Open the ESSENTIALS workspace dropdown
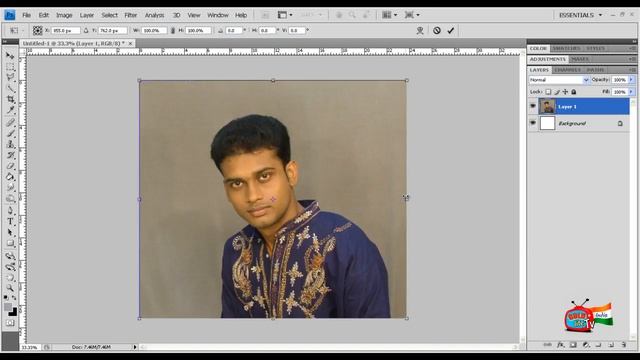640x360 pixels. coord(580,15)
